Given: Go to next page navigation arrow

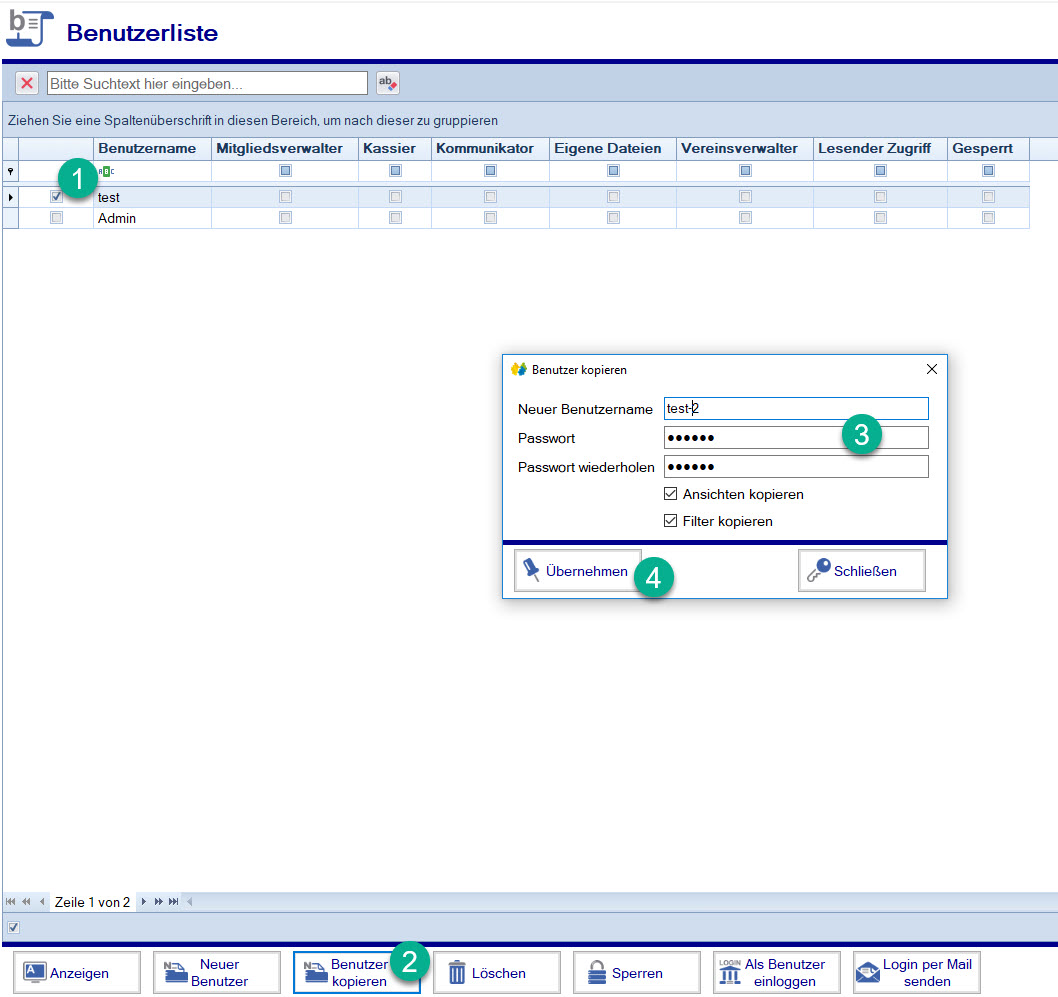Looking at the screenshot, I should pyautogui.click(x=159, y=902).
